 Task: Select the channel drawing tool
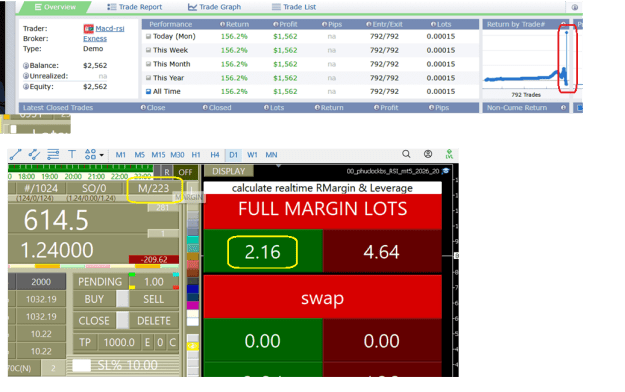click(34, 154)
